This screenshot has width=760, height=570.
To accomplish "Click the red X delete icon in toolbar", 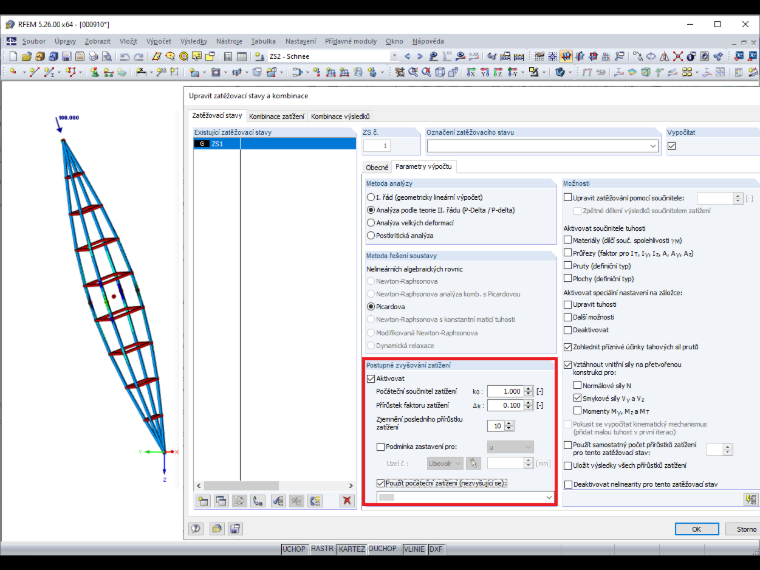I will click(x=678, y=57).
